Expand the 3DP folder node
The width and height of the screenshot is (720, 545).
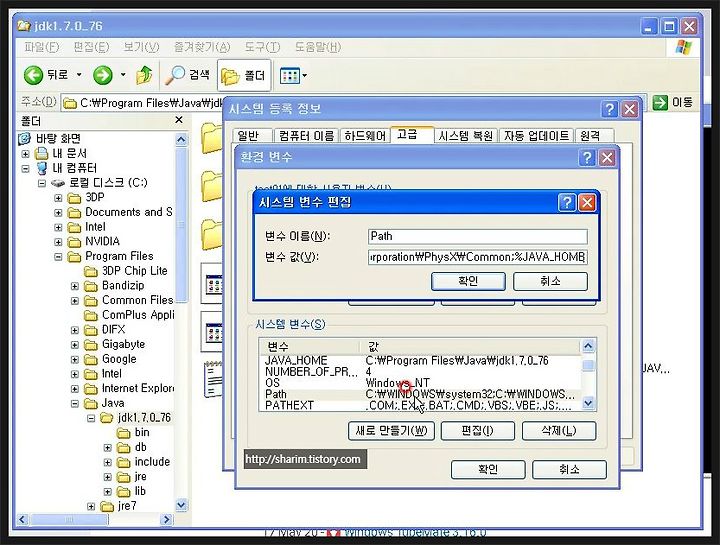tap(58, 198)
